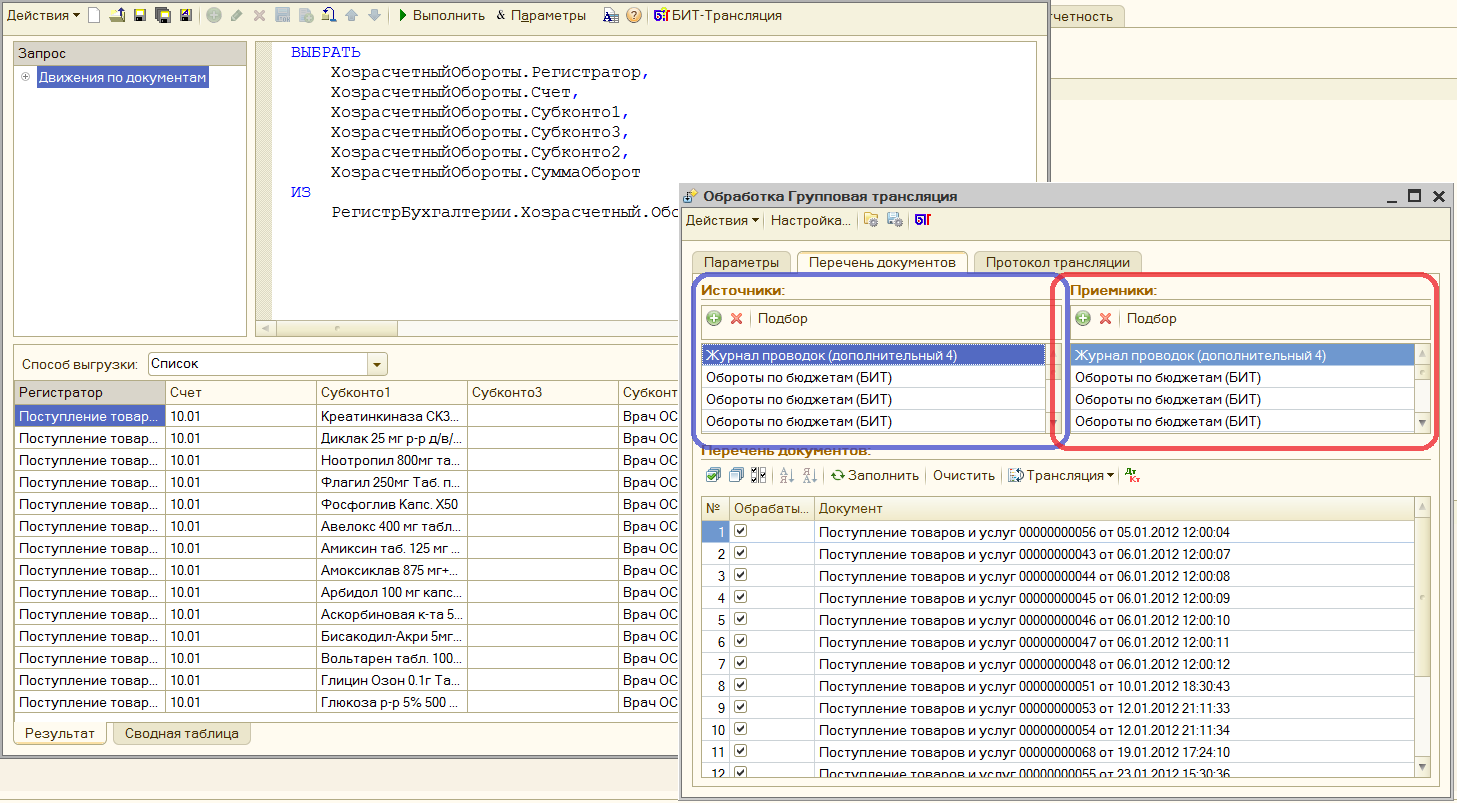Toggle the checkbox for document row 2
This screenshot has height=803, width=1457.
[741, 553]
